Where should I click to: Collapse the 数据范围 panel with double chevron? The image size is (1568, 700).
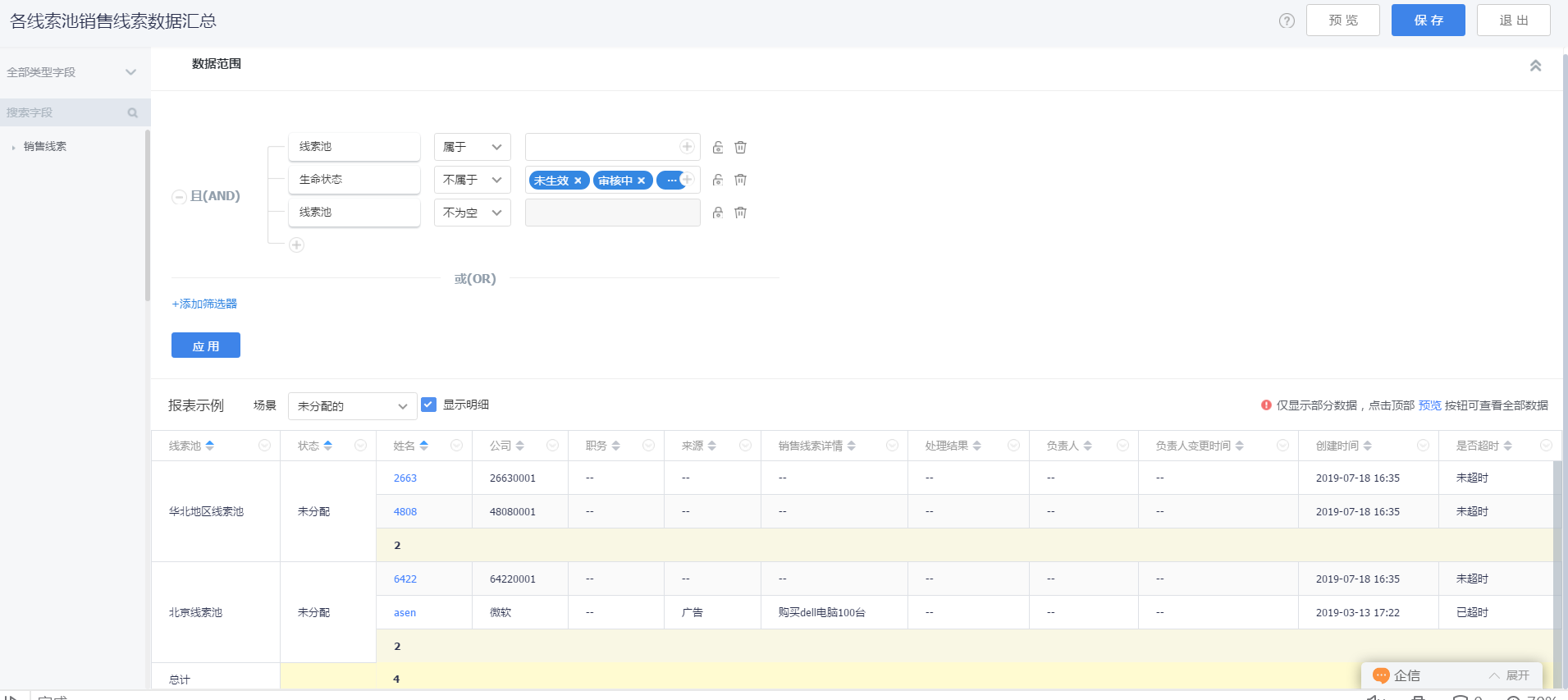click(1535, 66)
